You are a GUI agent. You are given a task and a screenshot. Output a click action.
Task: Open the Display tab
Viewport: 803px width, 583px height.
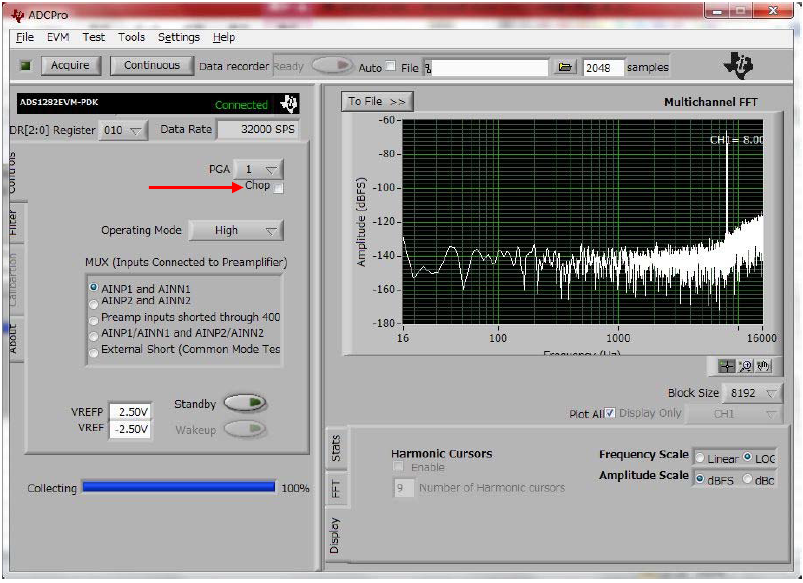(x=335, y=536)
